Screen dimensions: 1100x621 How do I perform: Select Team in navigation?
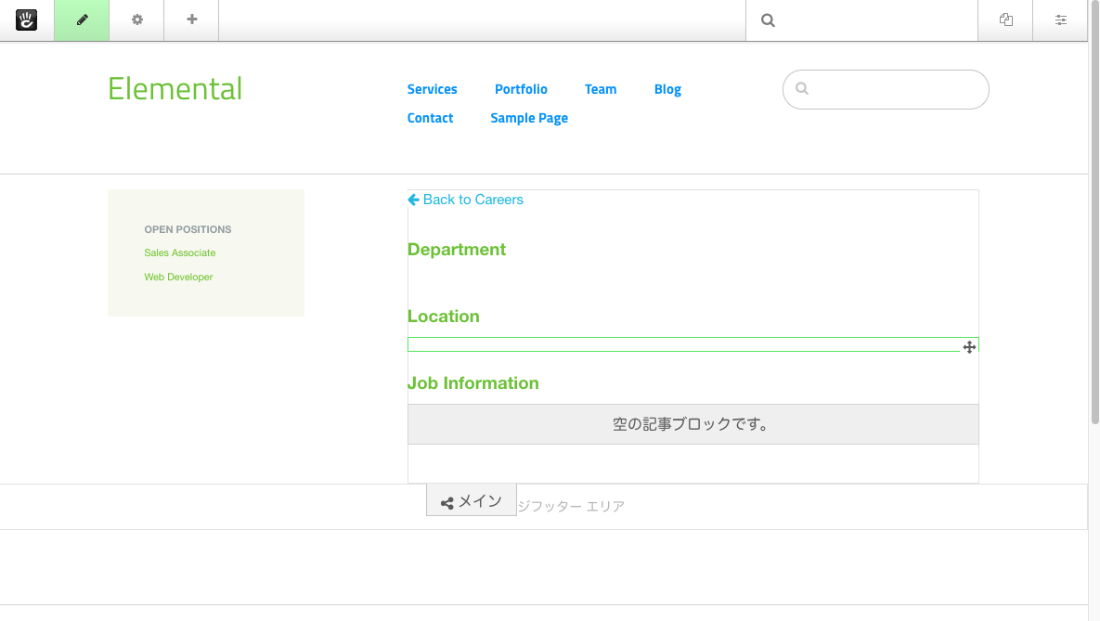pyautogui.click(x=600, y=89)
